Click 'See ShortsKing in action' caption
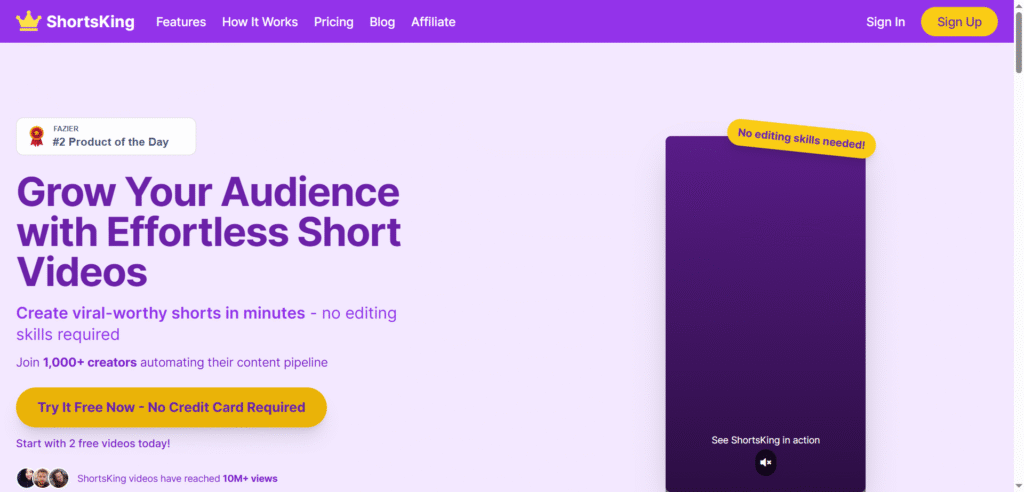The image size is (1024, 492). [765, 440]
